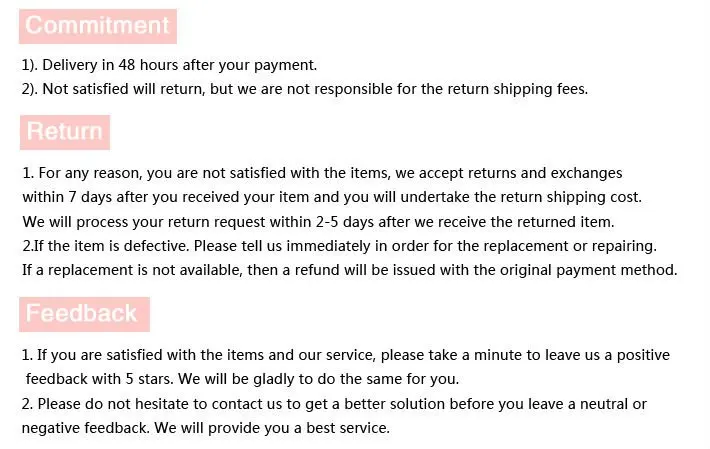
Task: Select the 'Delivery in 48 hours' line
Action: tap(169, 65)
